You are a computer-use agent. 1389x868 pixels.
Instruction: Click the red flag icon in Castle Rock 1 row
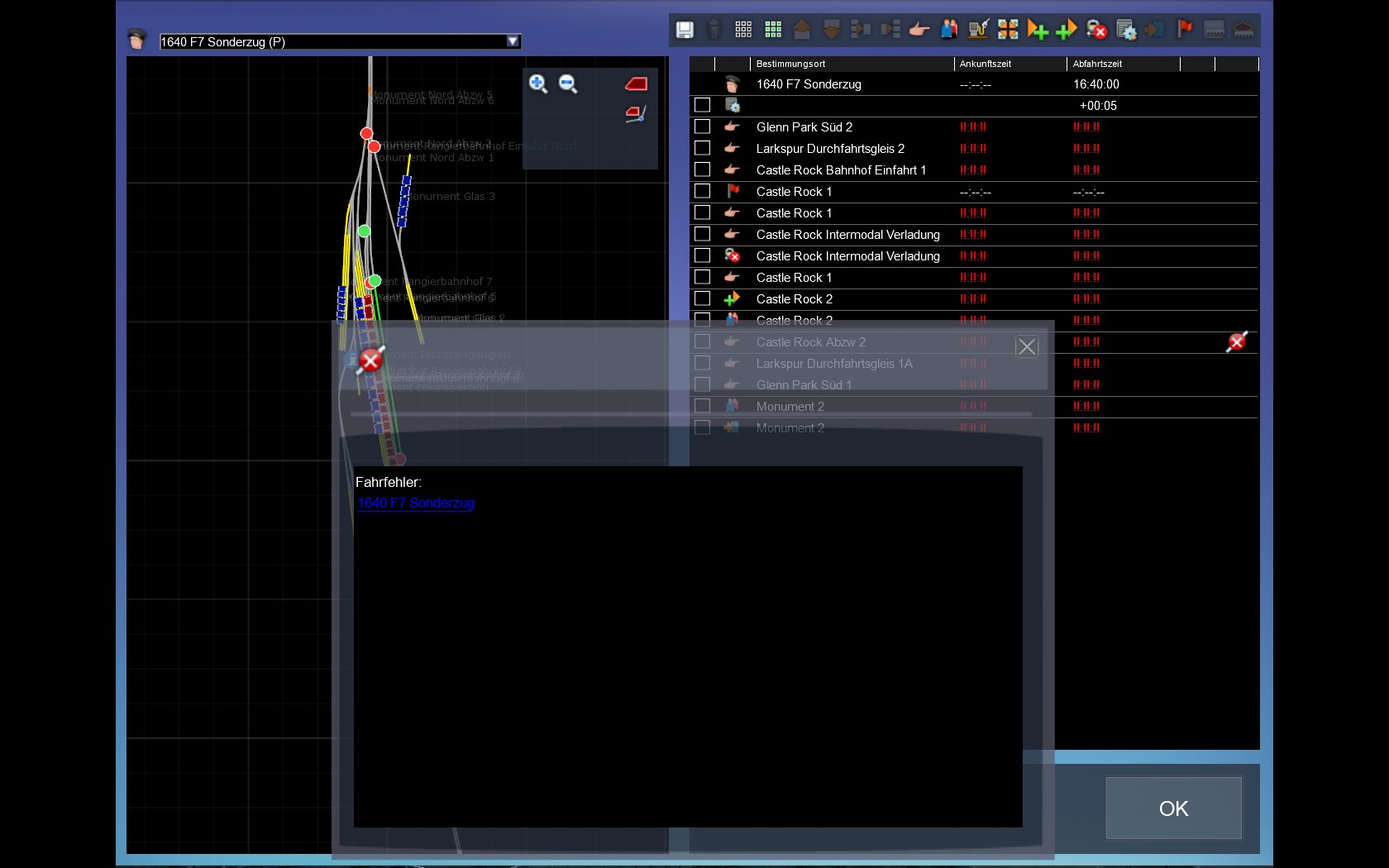[733, 191]
